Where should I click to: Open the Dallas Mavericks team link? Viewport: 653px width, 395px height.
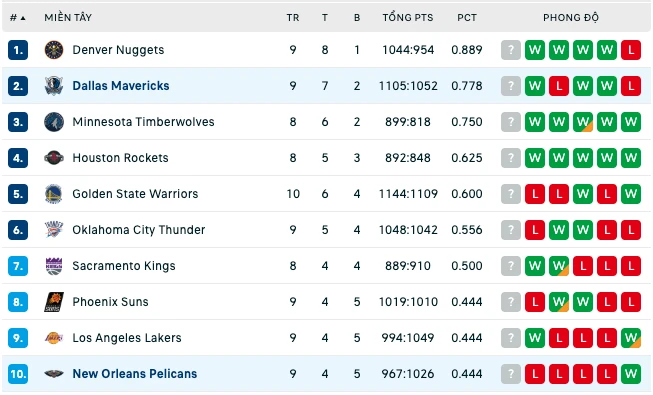point(121,86)
